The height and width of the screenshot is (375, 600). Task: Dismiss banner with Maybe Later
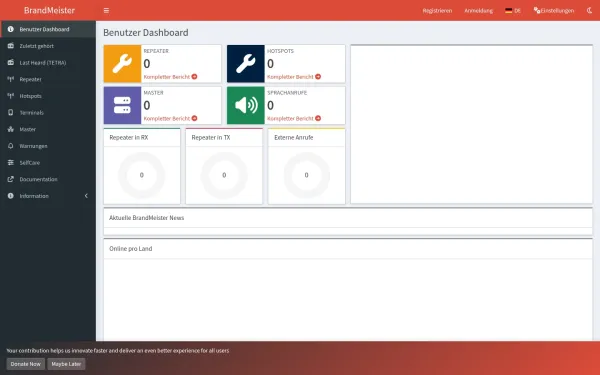[66, 364]
